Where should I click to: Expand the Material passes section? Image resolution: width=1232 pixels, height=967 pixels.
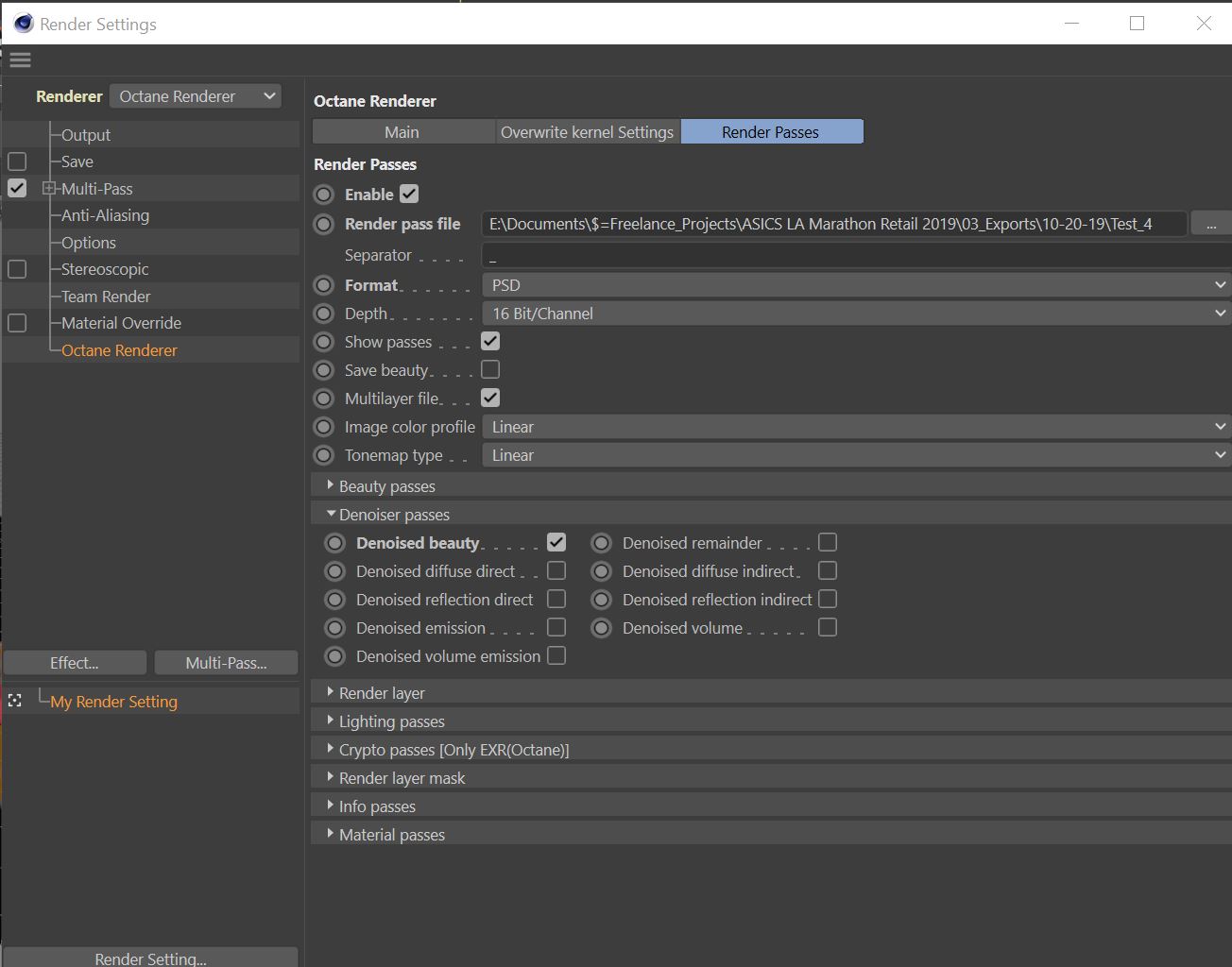[x=330, y=834]
